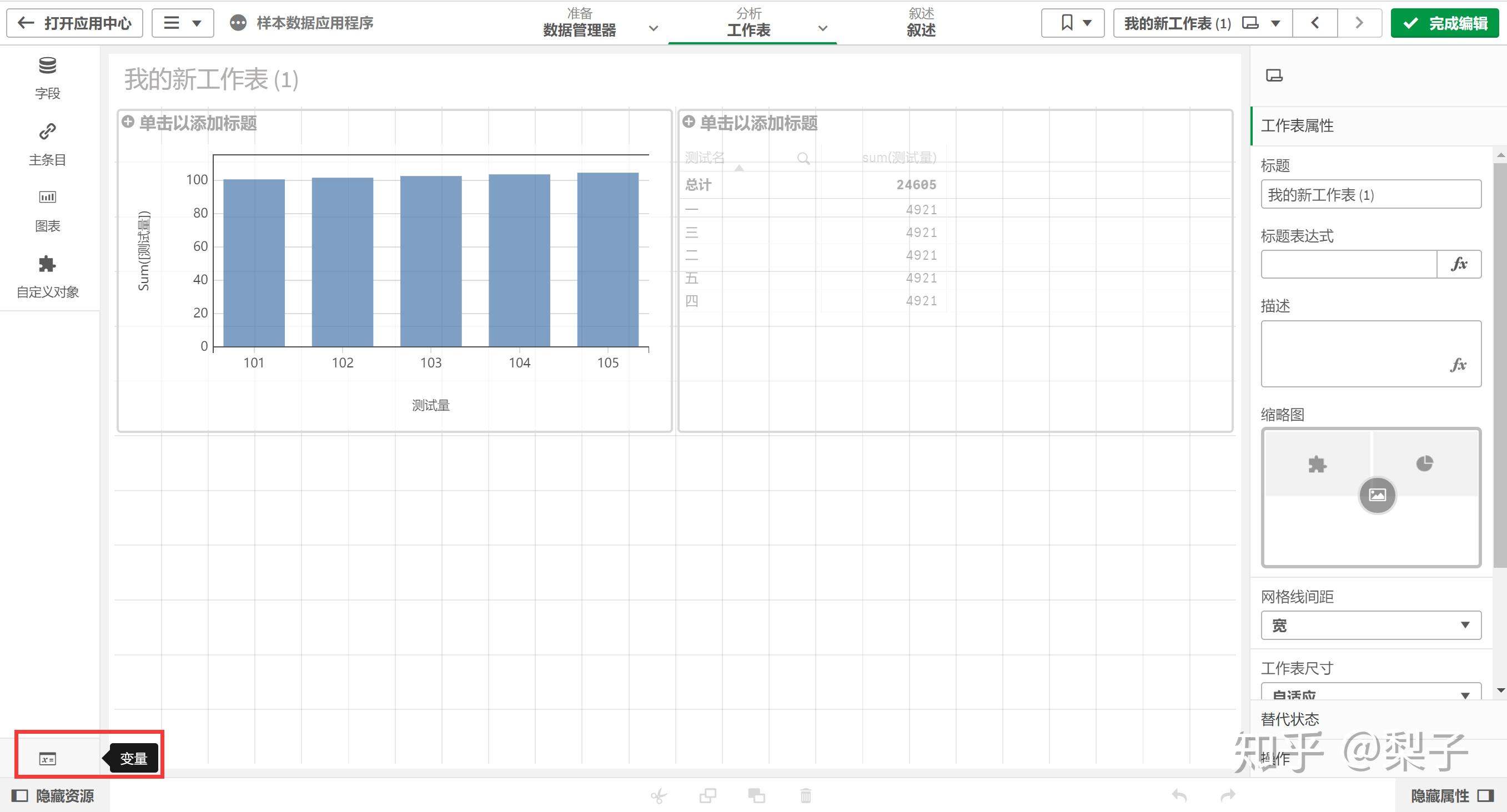
Task: Open 自定义对象 custom objects panel
Action: [x=47, y=275]
